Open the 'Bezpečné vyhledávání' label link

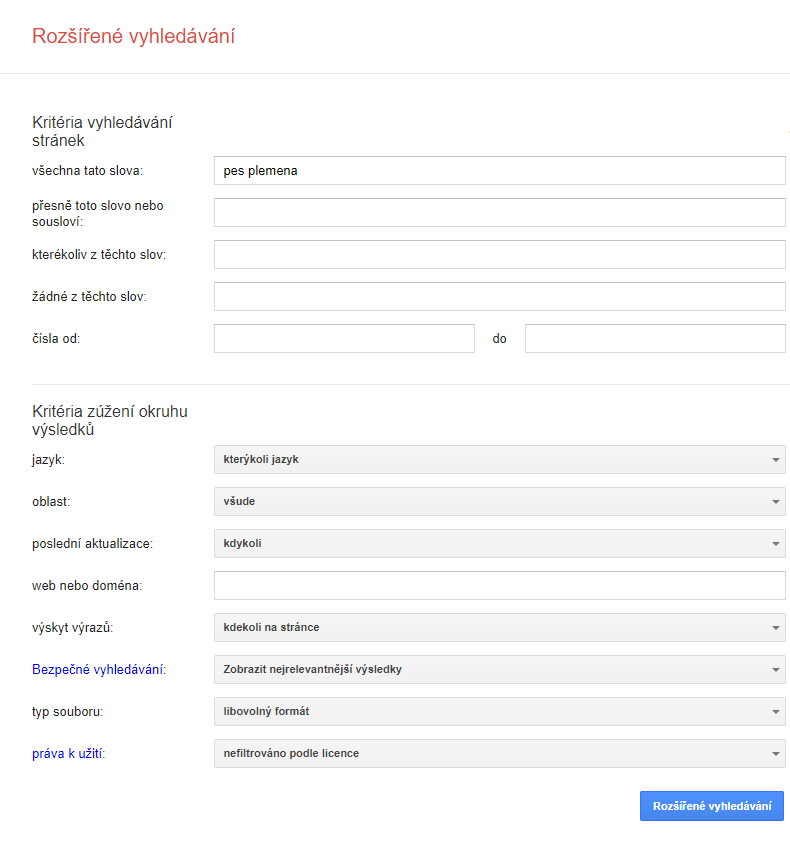pos(98,670)
